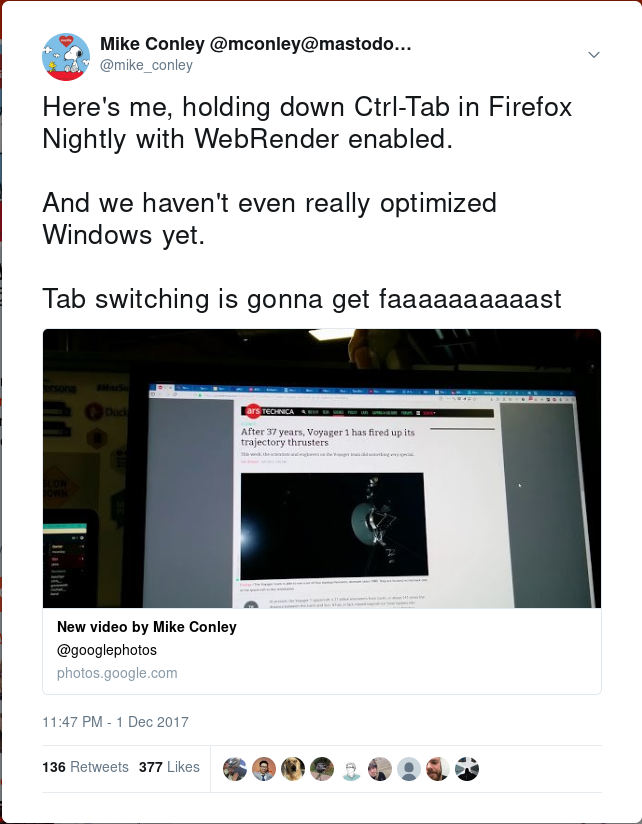View the 136 Retweets list

(x=85, y=767)
